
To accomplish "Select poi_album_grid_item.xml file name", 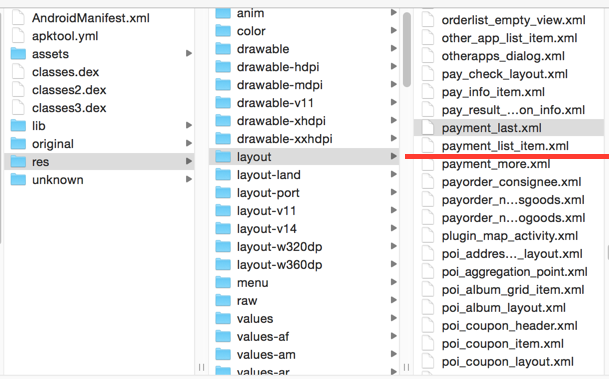I will tap(513, 290).
